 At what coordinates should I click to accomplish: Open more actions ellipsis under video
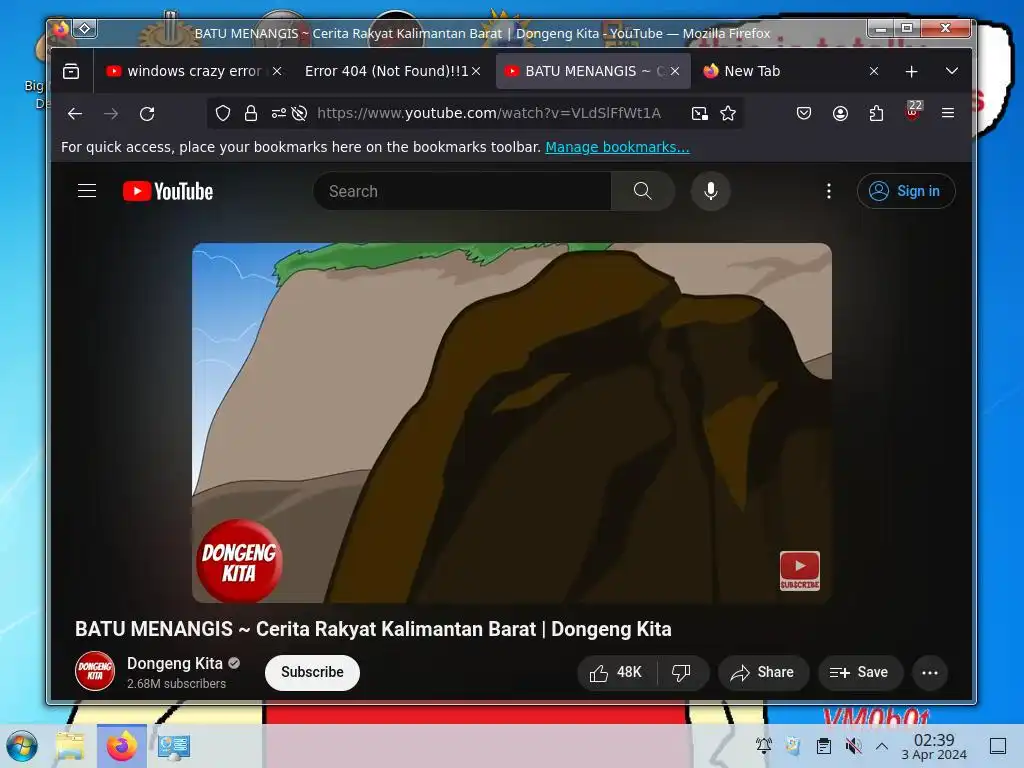(930, 673)
